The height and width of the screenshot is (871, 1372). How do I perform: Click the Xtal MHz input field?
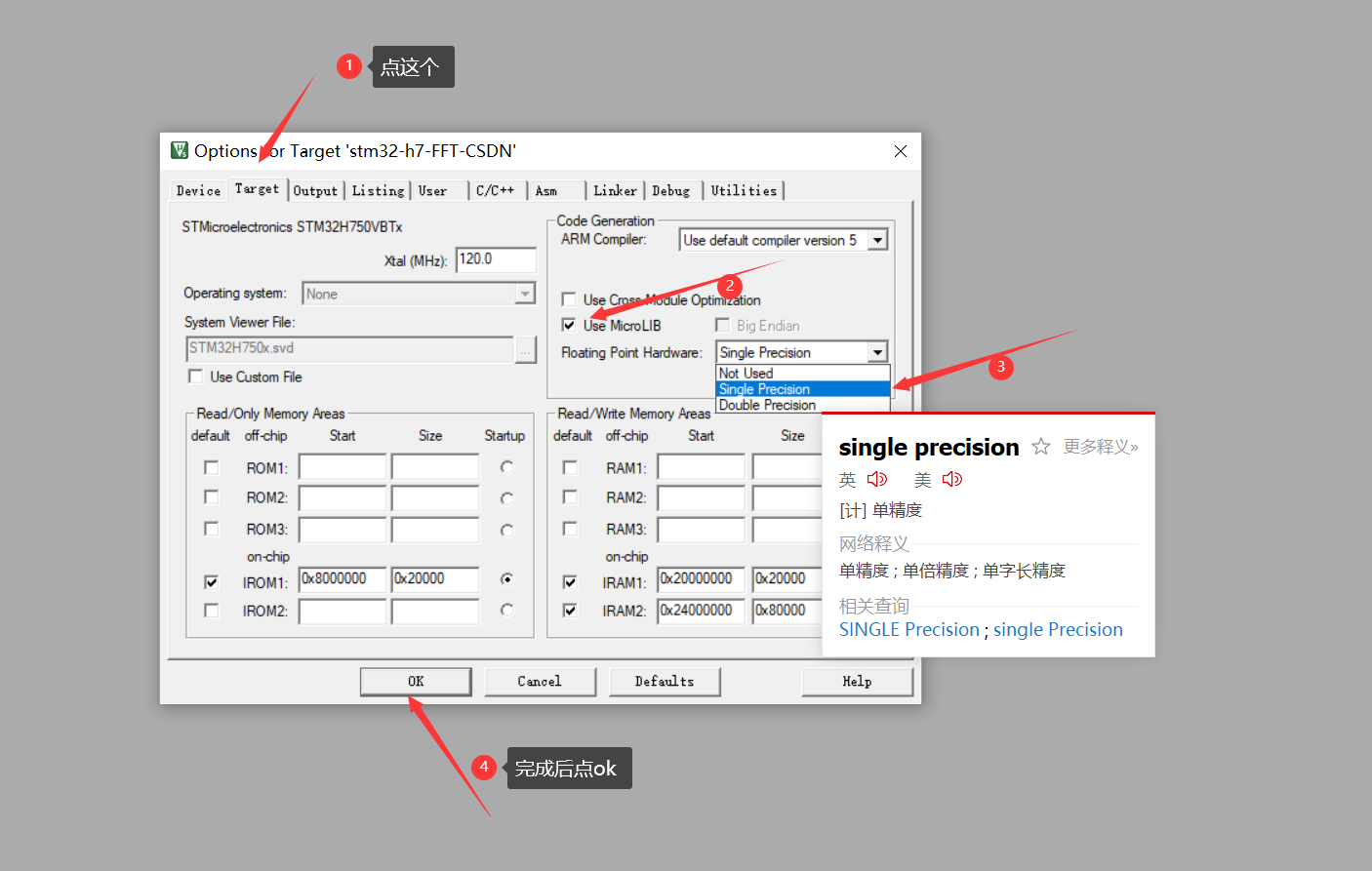[x=496, y=259]
